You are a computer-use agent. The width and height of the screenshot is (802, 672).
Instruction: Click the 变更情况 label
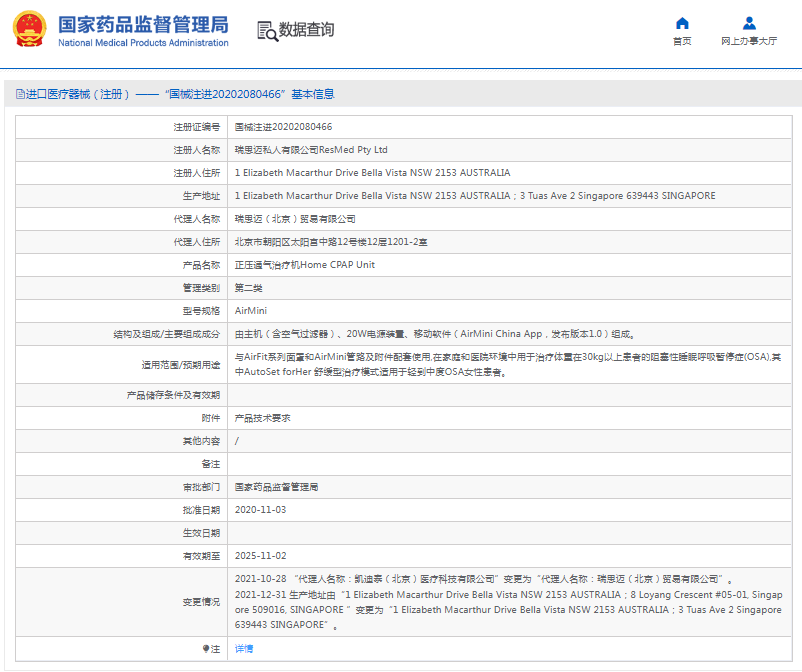(x=201, y=602)
